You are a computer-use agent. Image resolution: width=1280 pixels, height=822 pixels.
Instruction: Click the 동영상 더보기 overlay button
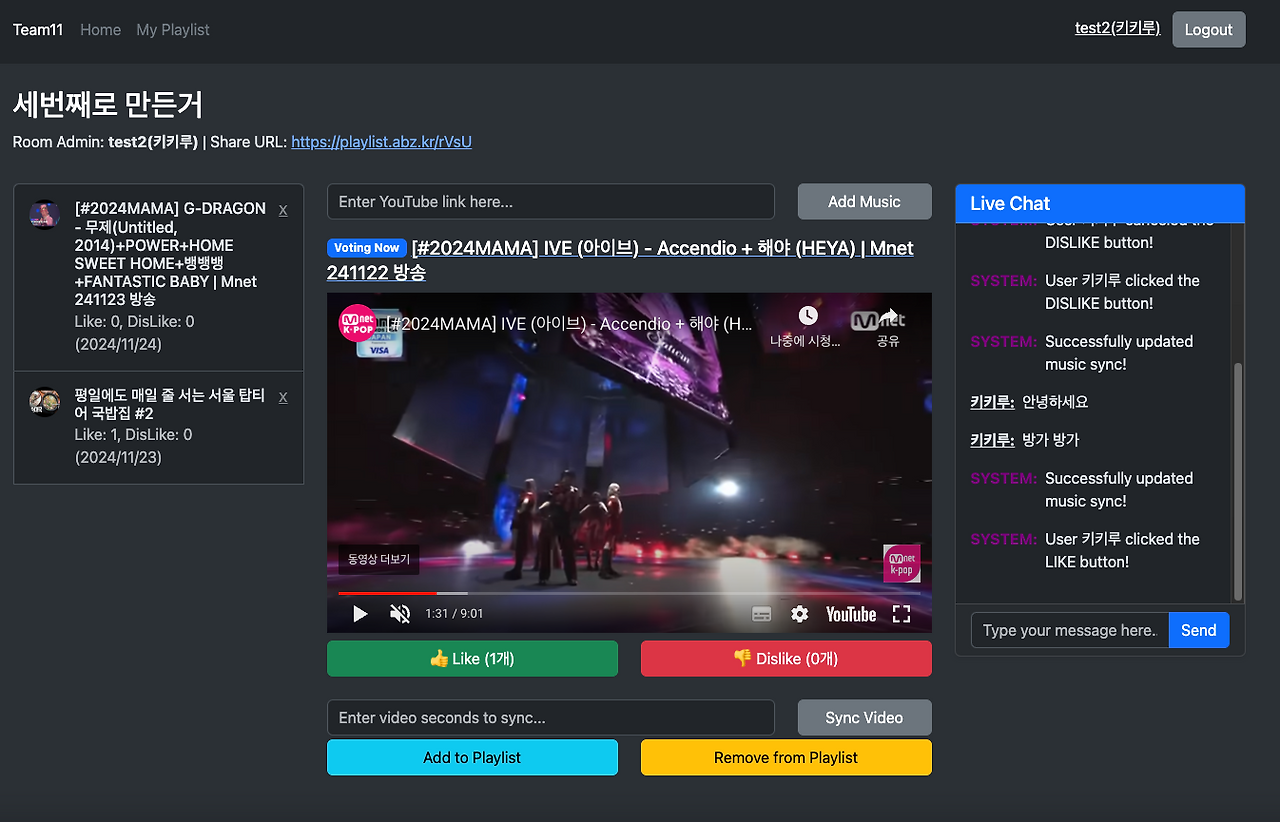tap(379, 560)
